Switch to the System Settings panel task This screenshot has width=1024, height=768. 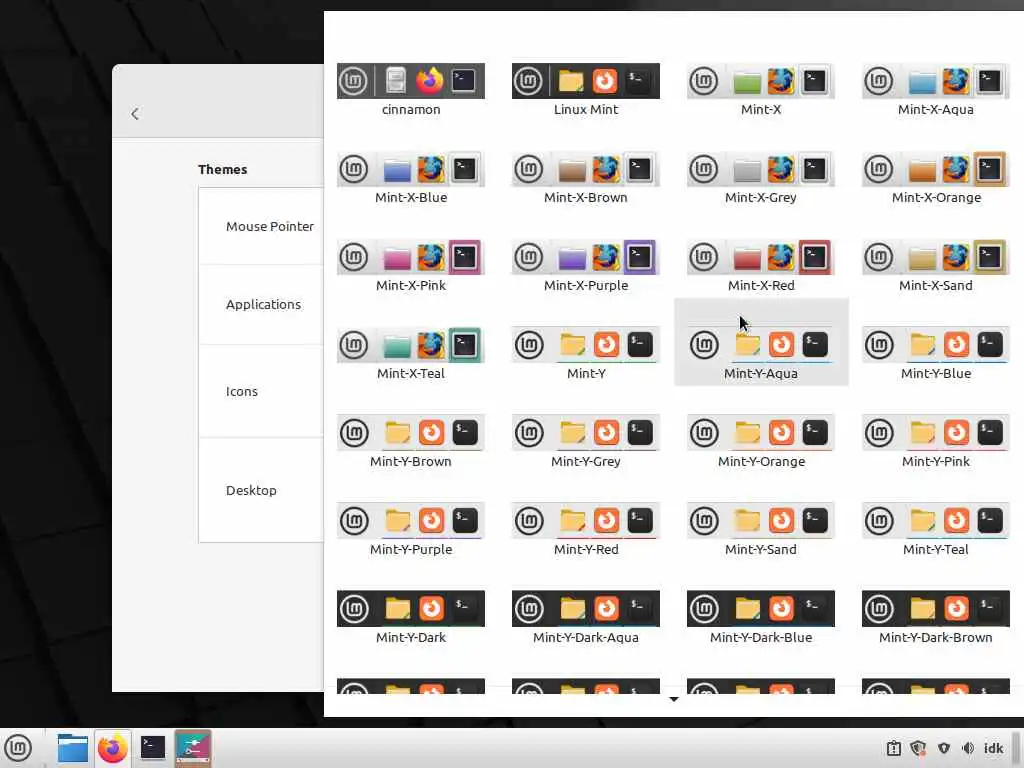[193, 748]
